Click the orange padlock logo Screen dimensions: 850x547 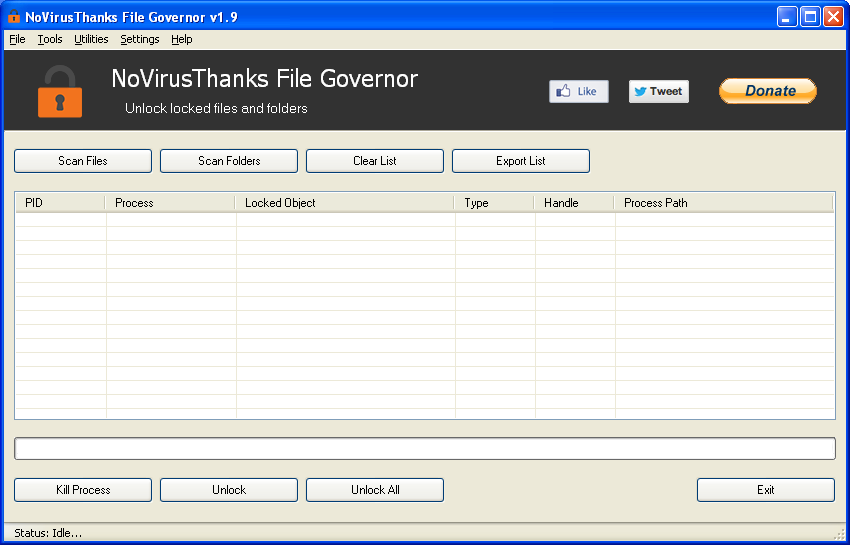pos(60,91)
